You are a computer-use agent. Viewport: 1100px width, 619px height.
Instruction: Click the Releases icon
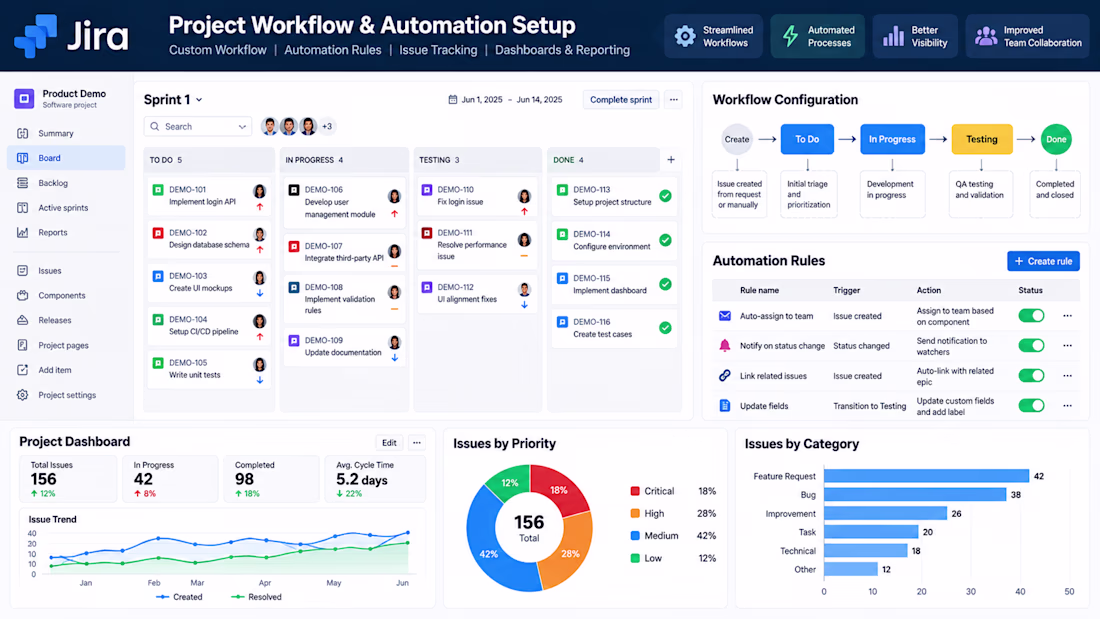pos(22,320)
